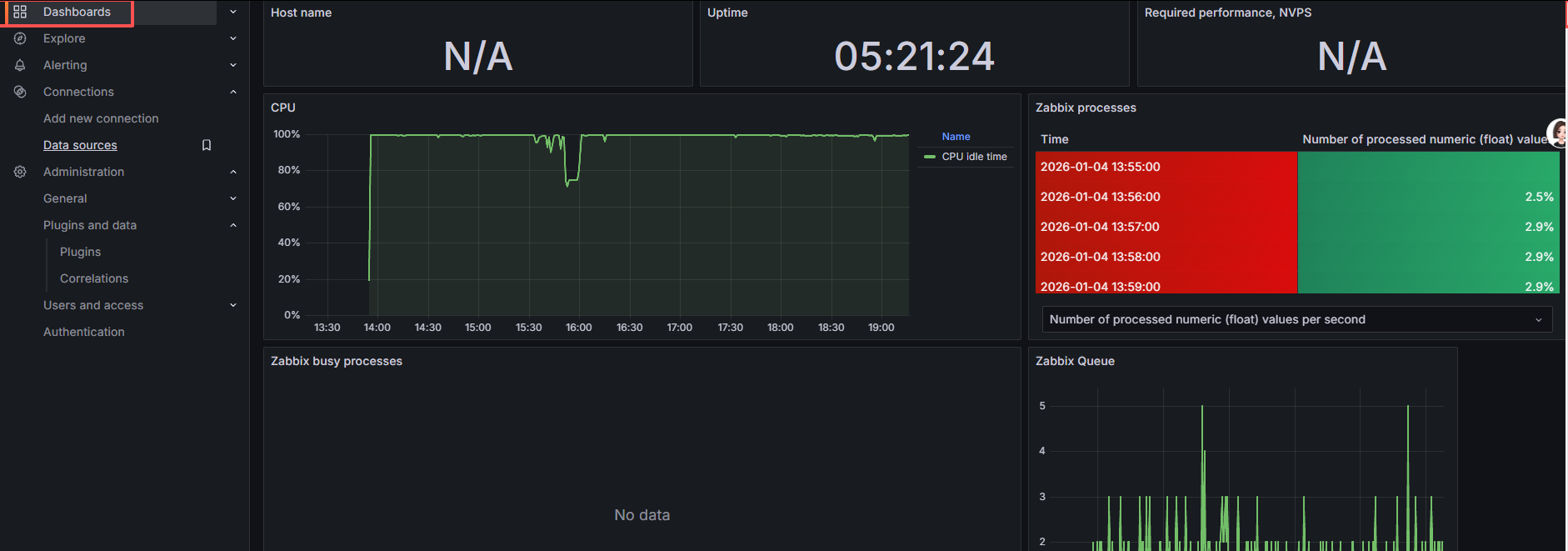The image size is (1568, 551).
Task: Click the CPU idle time green swatch
Action: click(x=930, y=157)
